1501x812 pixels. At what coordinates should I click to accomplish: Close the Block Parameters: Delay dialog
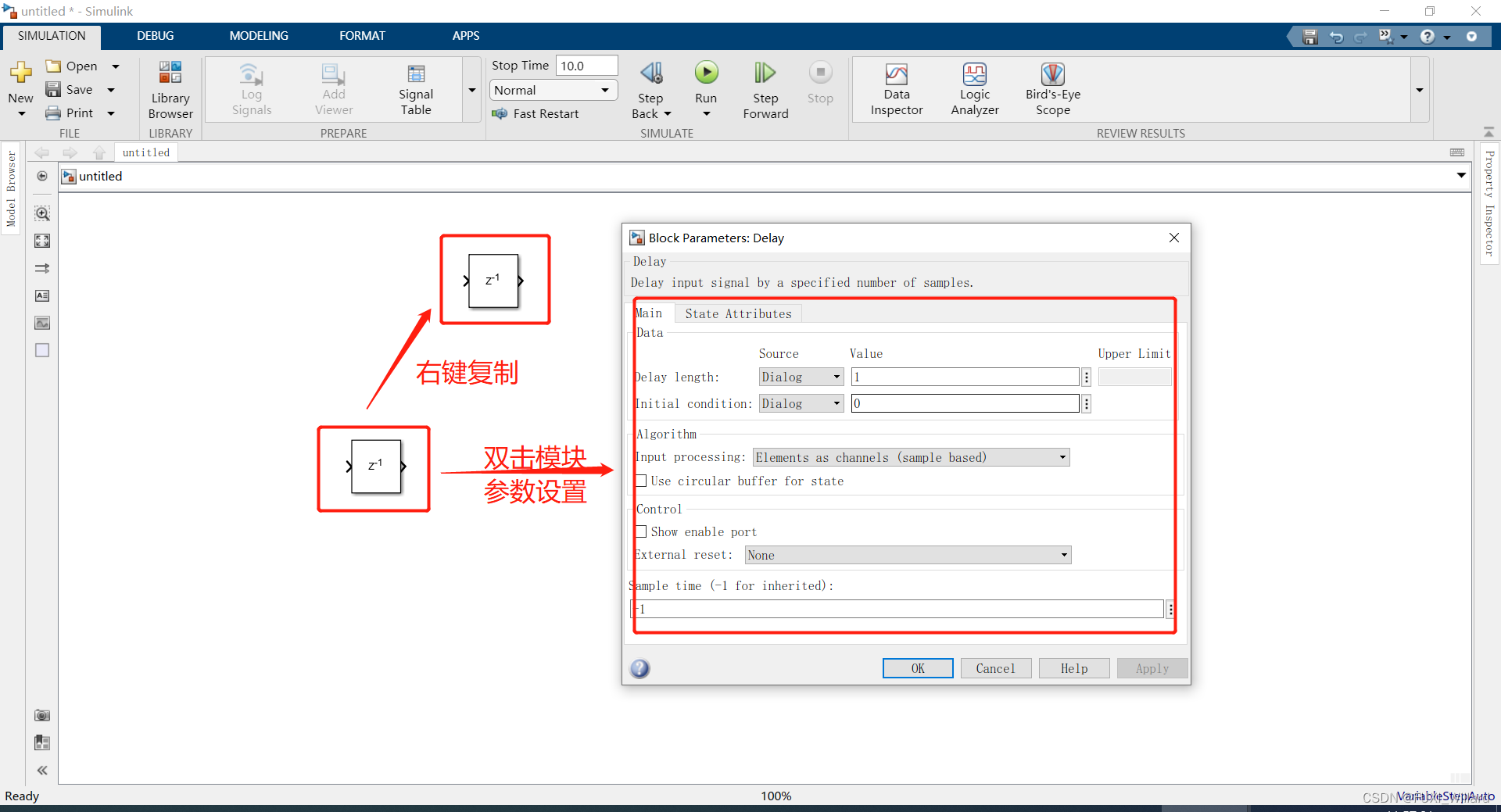[x=1173, y=238]
